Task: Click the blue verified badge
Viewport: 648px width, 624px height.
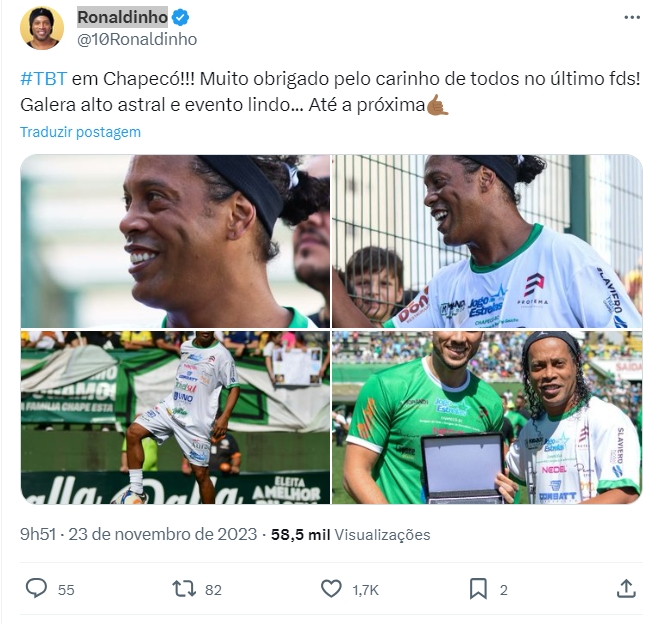Action: click(x=181, y=17)
